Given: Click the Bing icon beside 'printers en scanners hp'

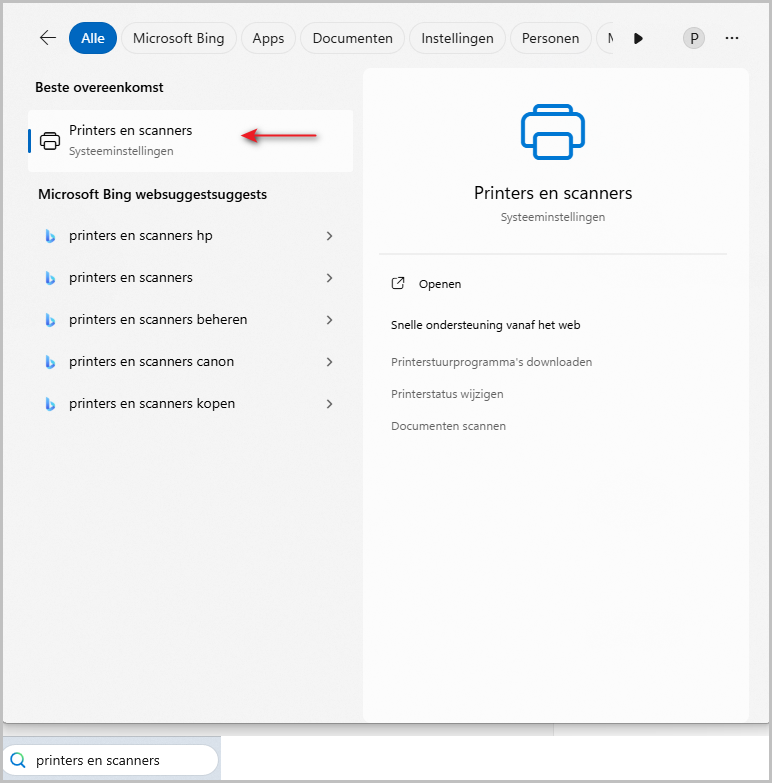Looking at the screenshot, I should (x=50, y=236).
